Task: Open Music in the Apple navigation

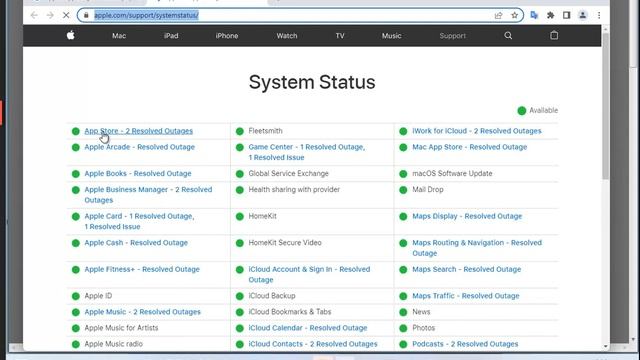Action: [391, 36]
